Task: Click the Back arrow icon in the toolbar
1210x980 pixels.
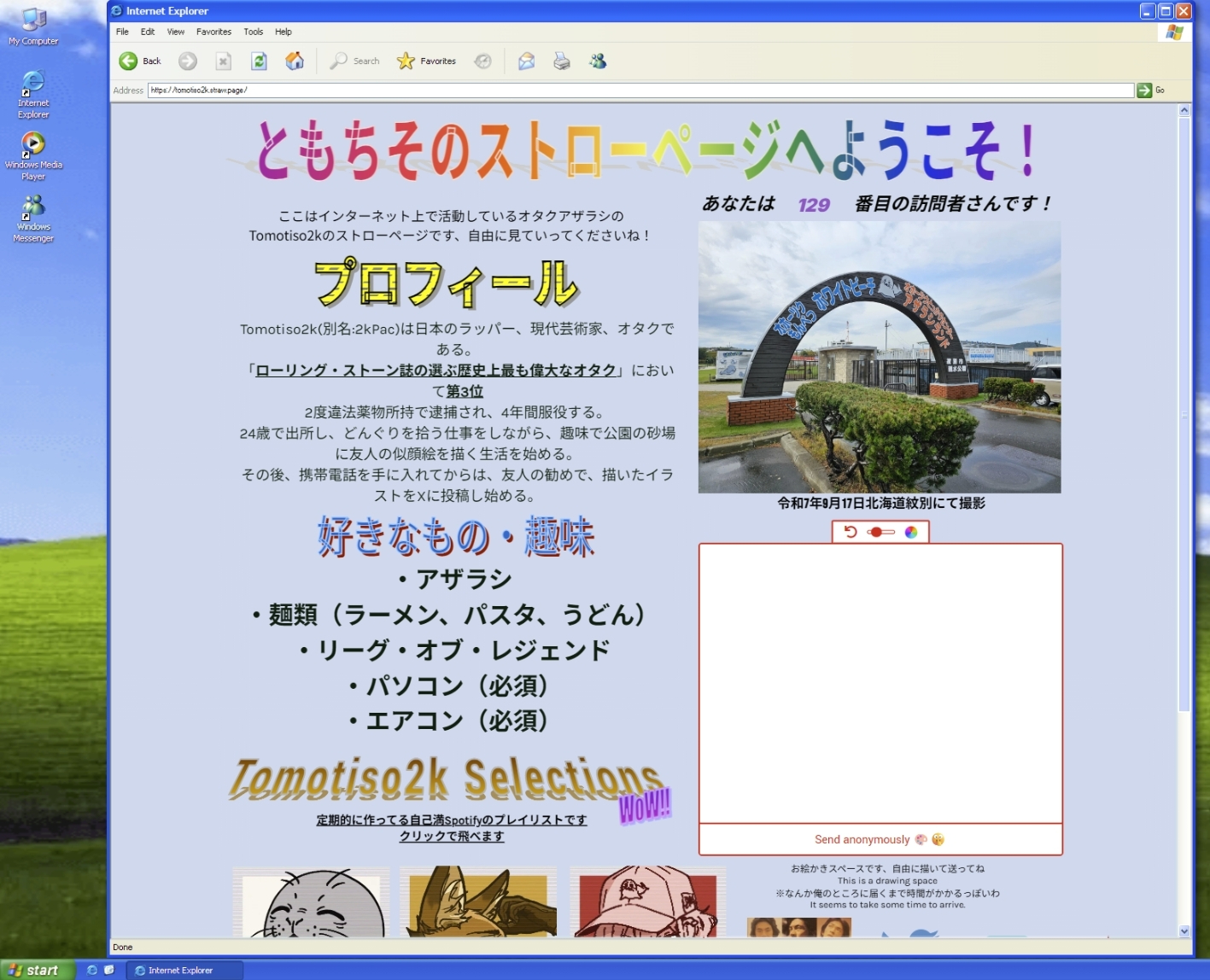Action: 129,61
